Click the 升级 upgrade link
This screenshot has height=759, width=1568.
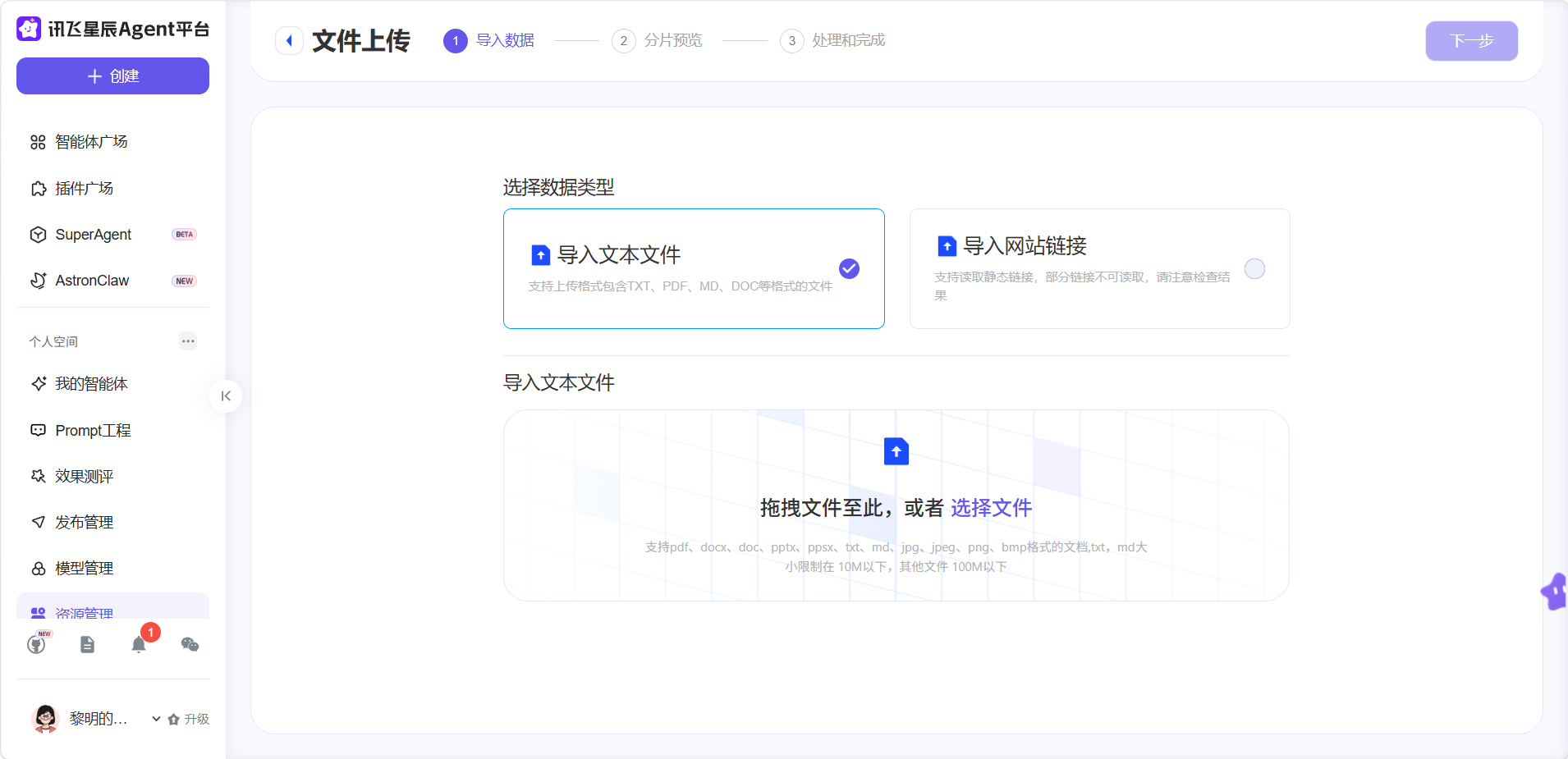pyautogui.click(x=189, y=719)
